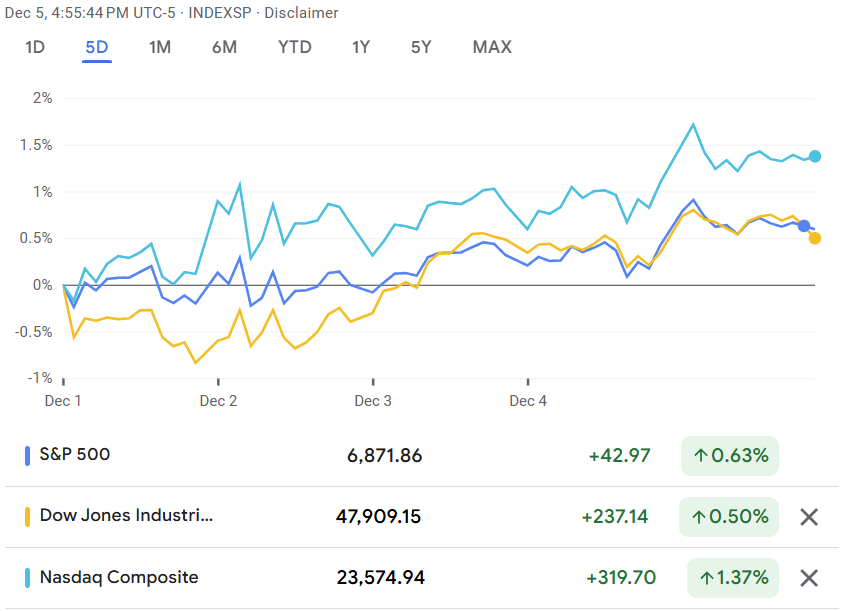Switch to the 6M time range
Viewport: 858px width, 611px height.
click(224, 47)
